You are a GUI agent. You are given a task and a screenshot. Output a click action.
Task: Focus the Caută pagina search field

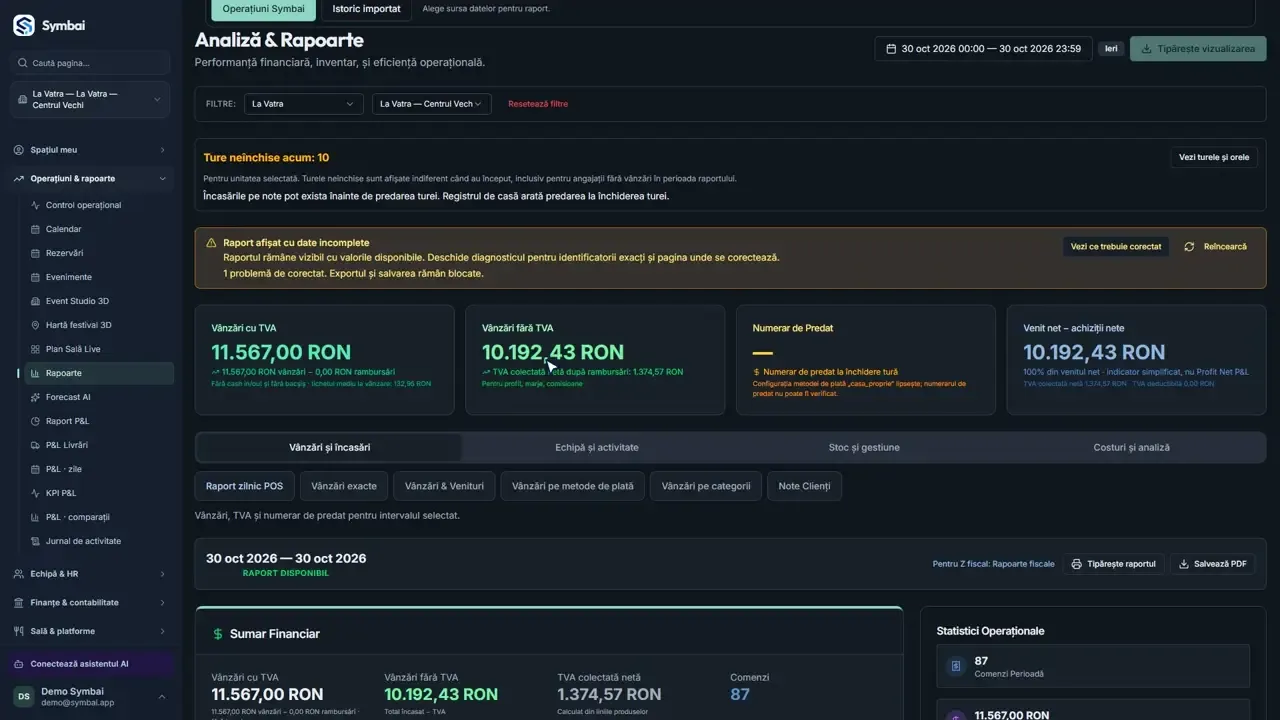click(x=91, y=63)
